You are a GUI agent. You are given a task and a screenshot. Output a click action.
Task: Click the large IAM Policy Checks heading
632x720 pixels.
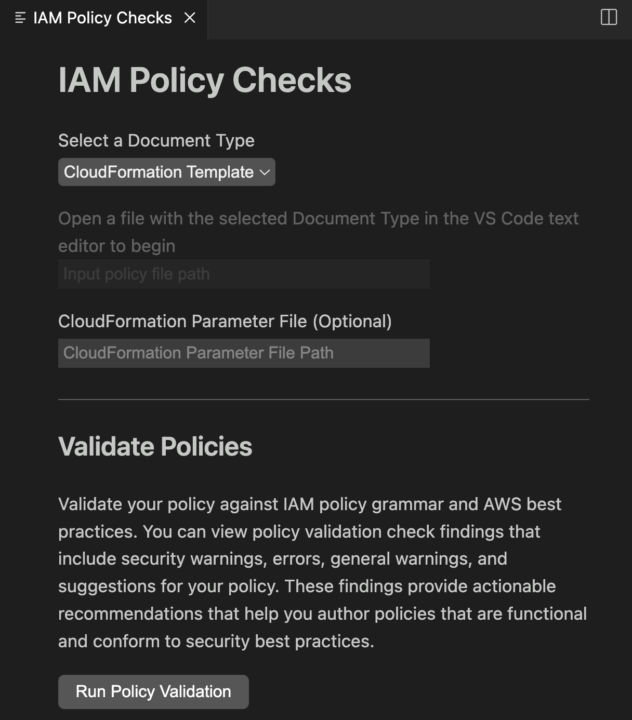205,80
